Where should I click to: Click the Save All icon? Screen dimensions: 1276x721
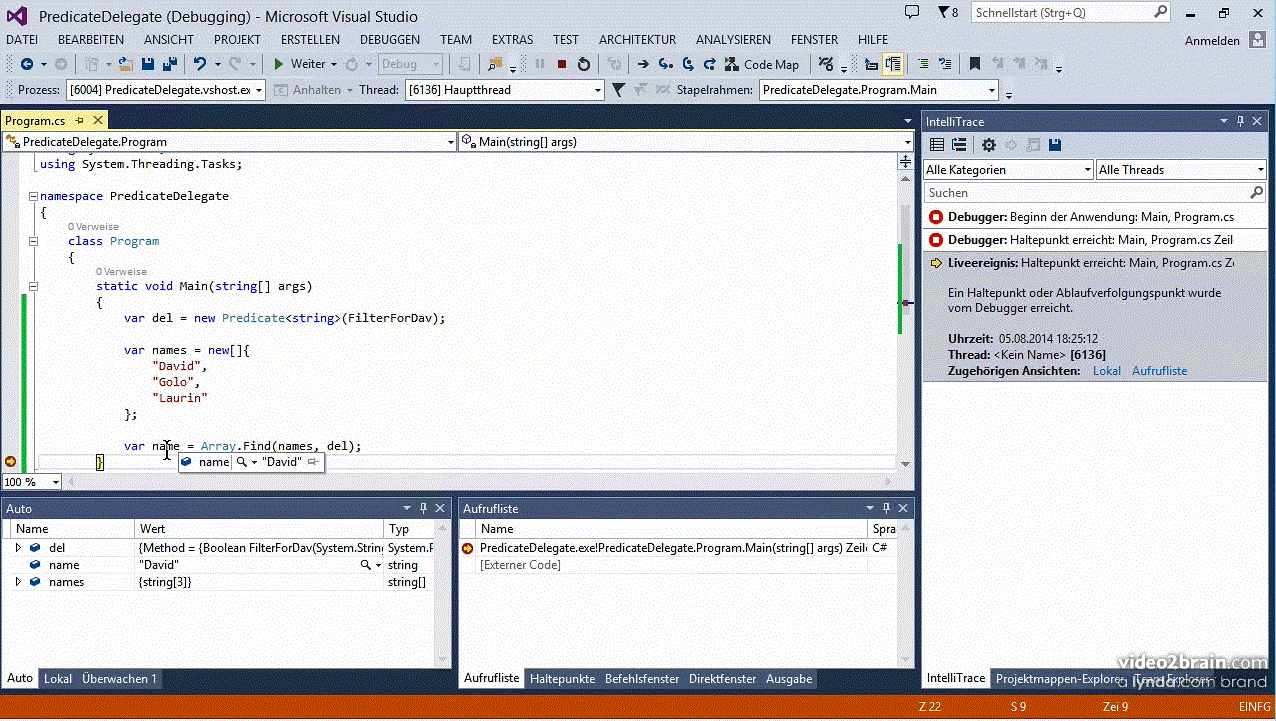170,64
